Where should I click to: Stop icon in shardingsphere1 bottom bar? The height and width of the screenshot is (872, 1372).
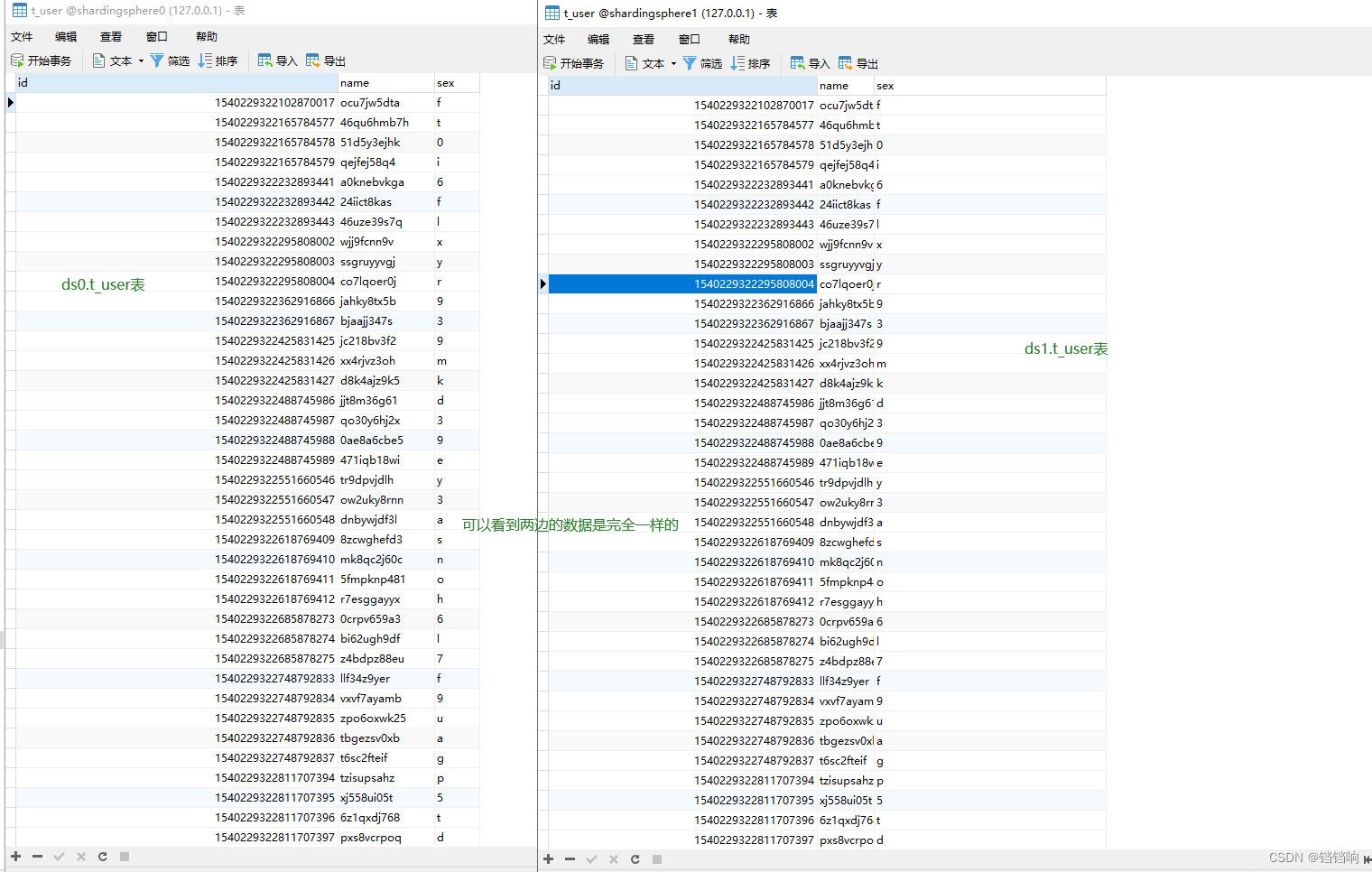[x=657, y=859]
